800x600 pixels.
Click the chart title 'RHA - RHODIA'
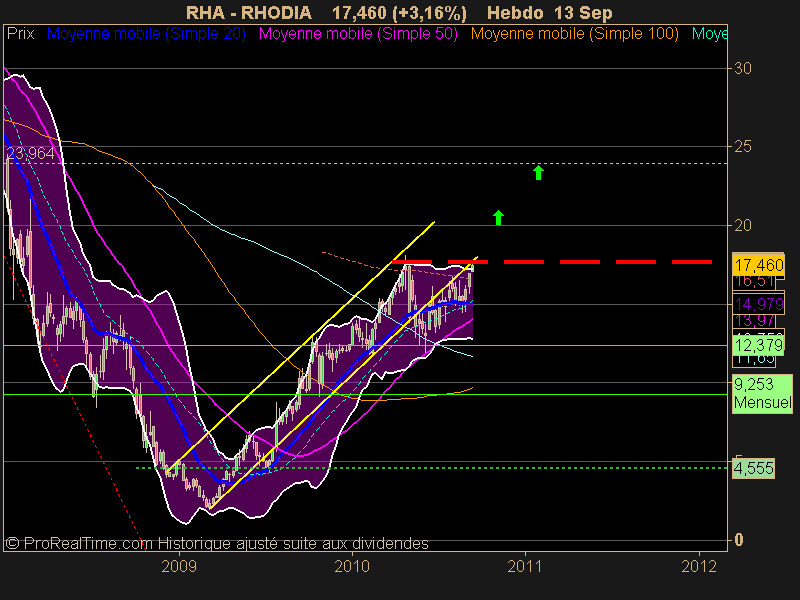(x=248, y=12)
